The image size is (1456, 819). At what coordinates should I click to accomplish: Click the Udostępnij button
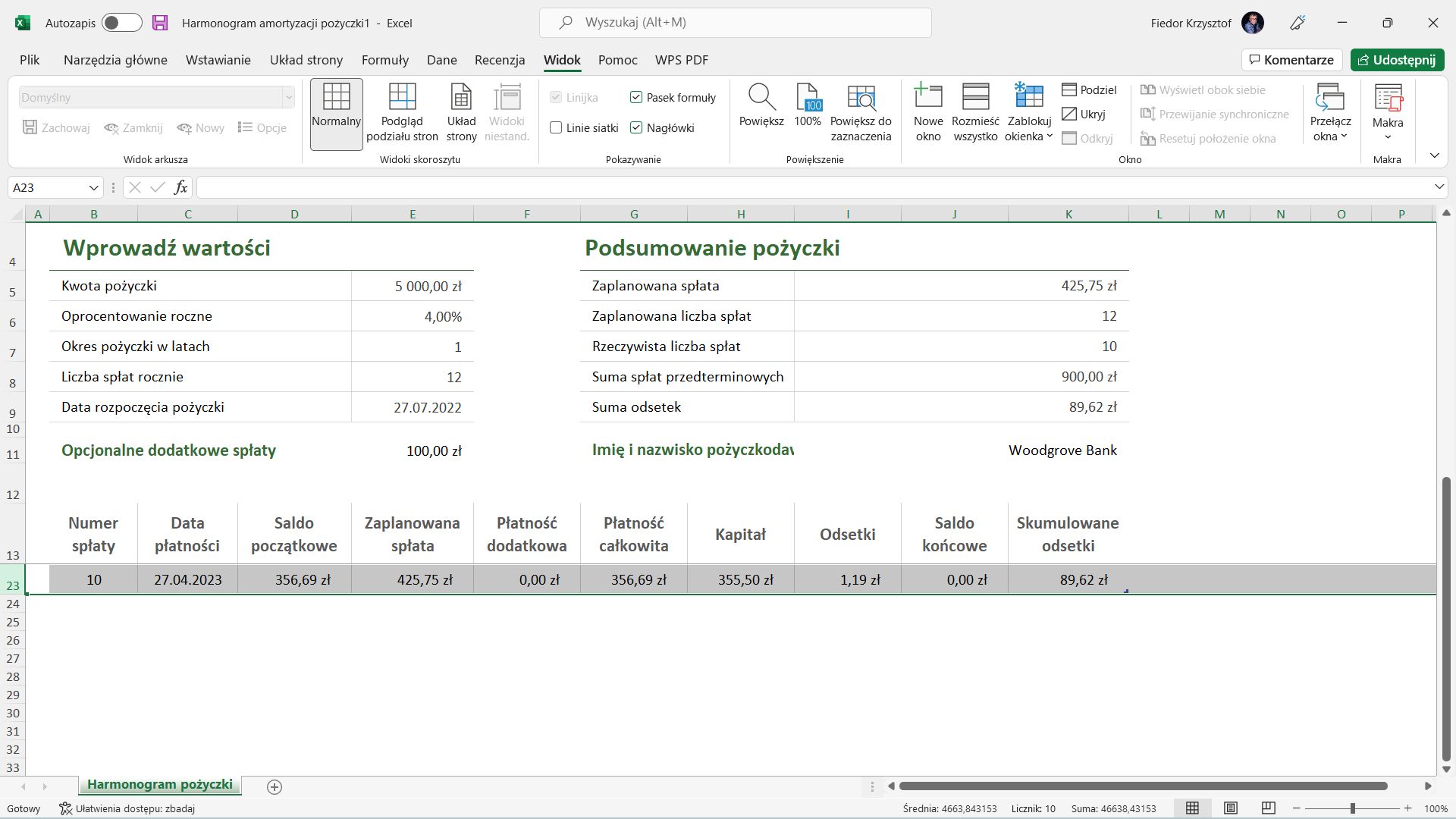[x=1398, y=60]
